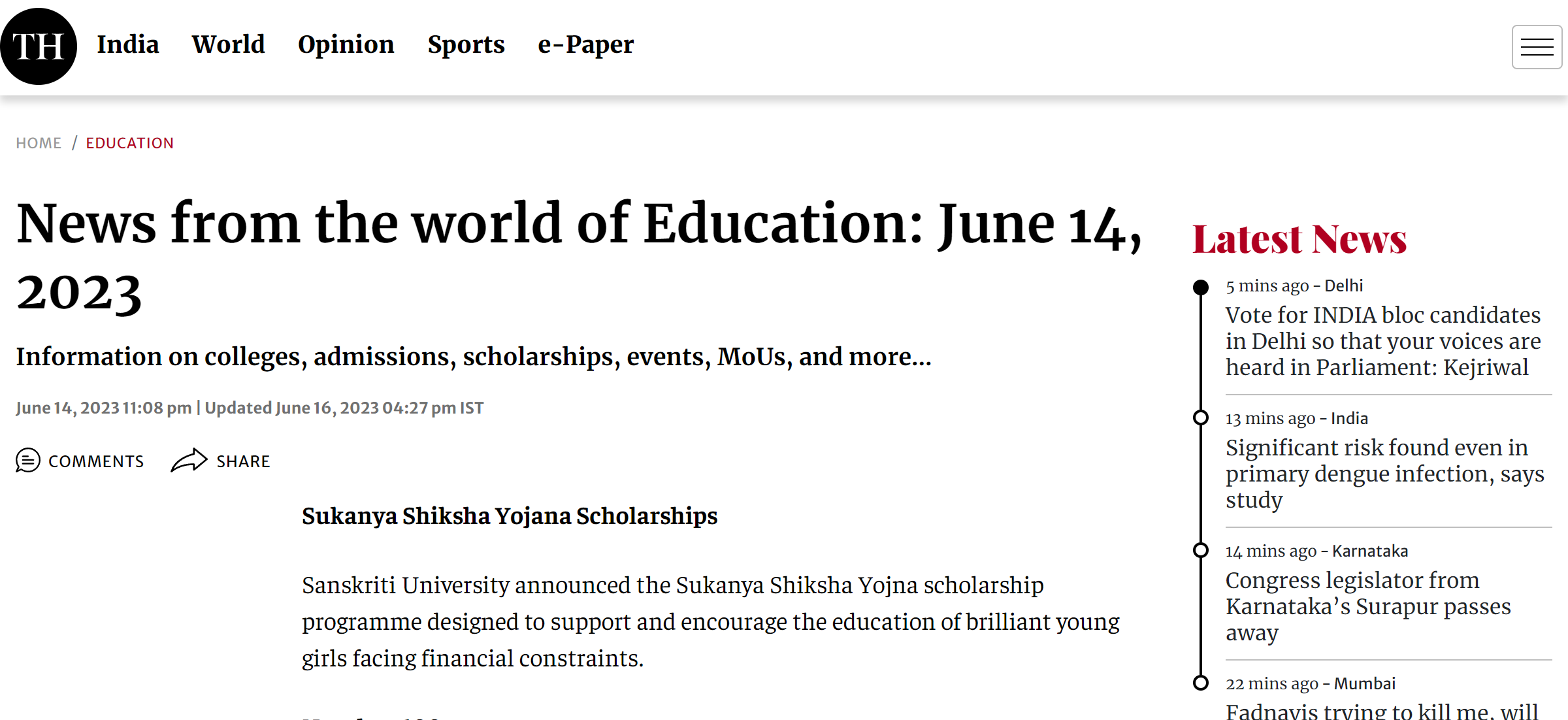Open the hamburger menu

pos(1537,47)
